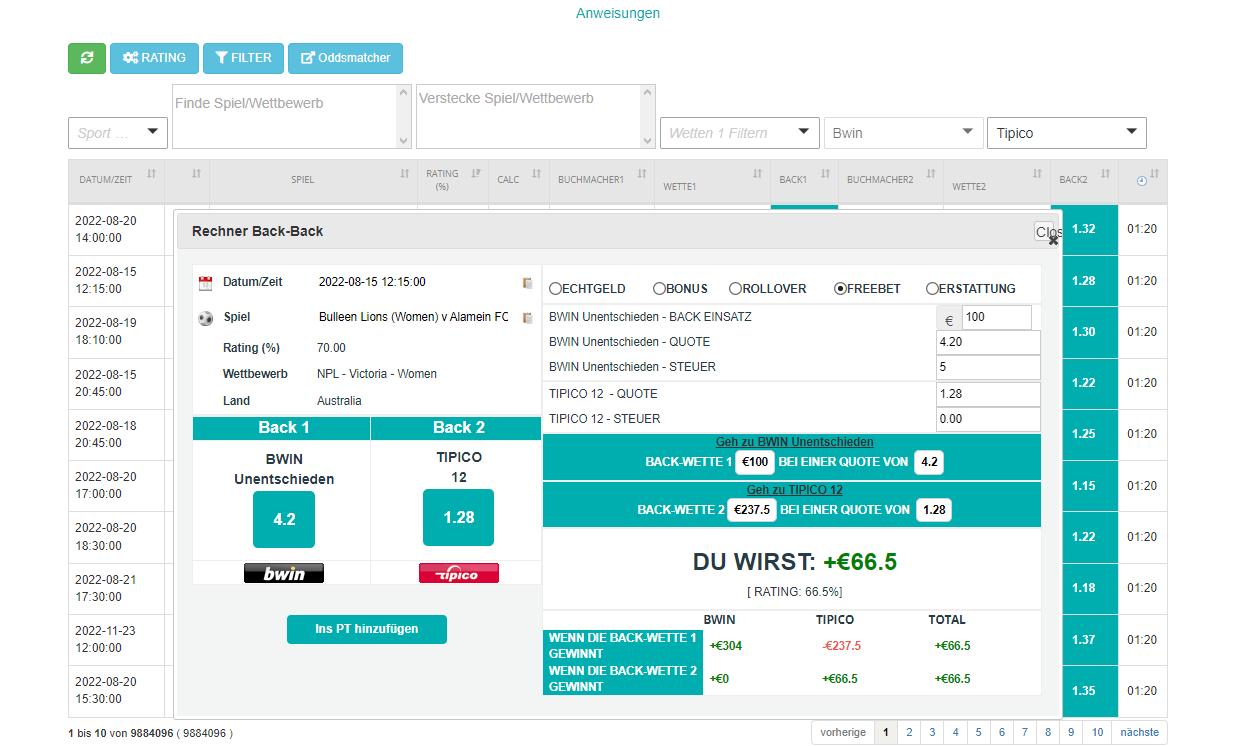The height and width of the screenshot is (746, 1254).
Task: Click the 4.2 odds tile under Back 1
Action: click(284, 519)
